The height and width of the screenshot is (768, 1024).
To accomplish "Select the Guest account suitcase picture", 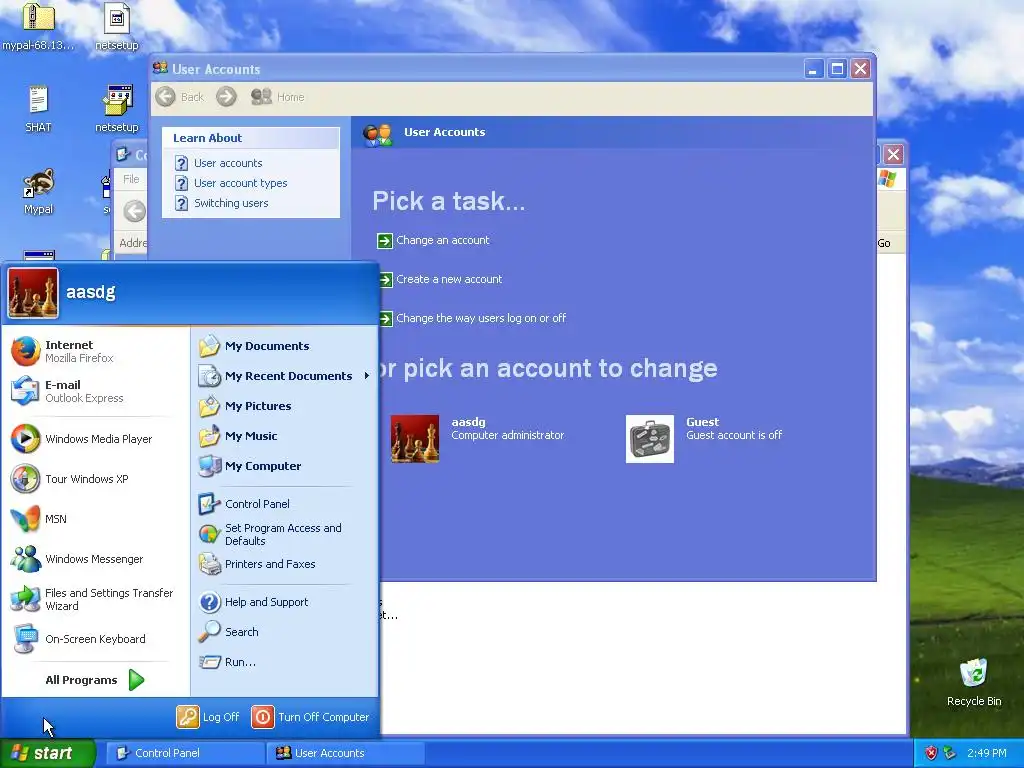I will pos(650,439).
